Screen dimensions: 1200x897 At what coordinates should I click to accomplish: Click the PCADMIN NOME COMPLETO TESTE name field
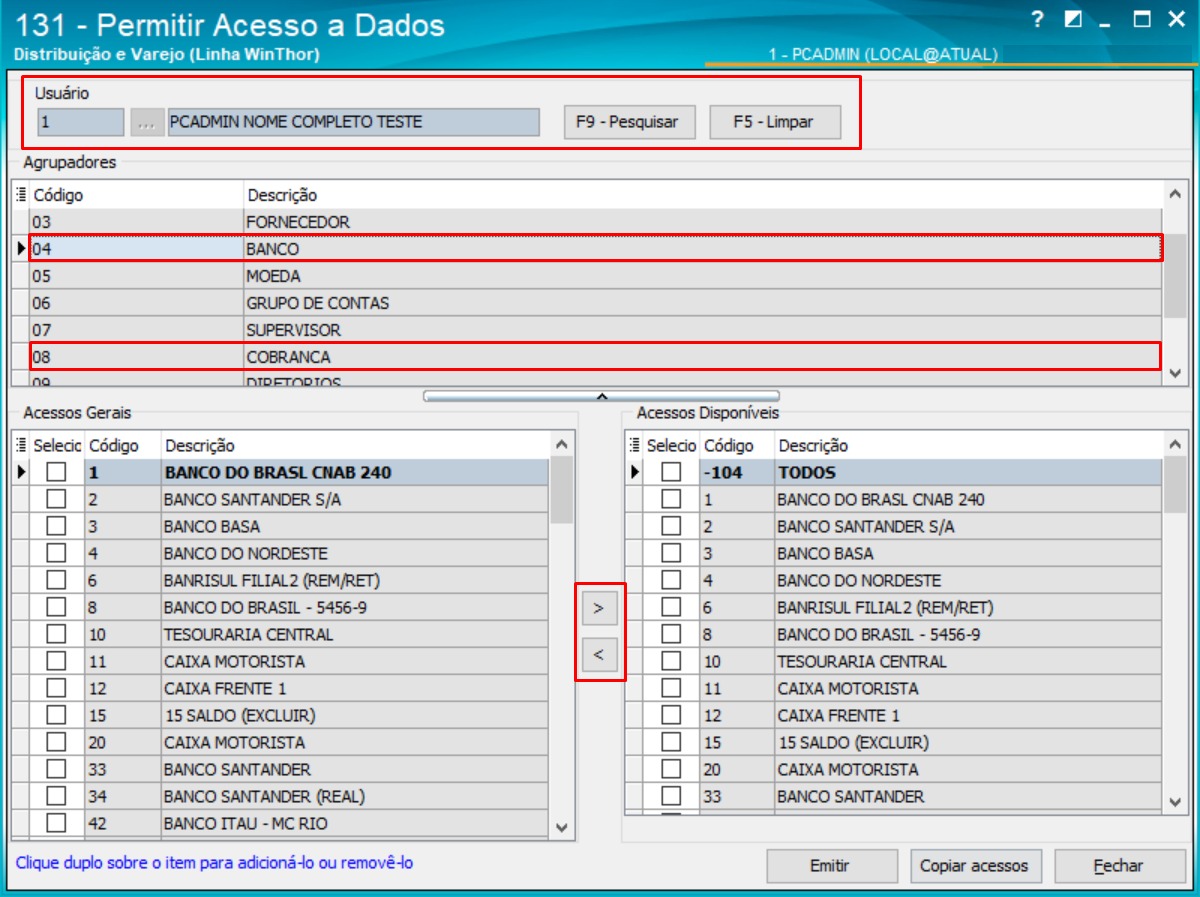(x=353, y=122)
